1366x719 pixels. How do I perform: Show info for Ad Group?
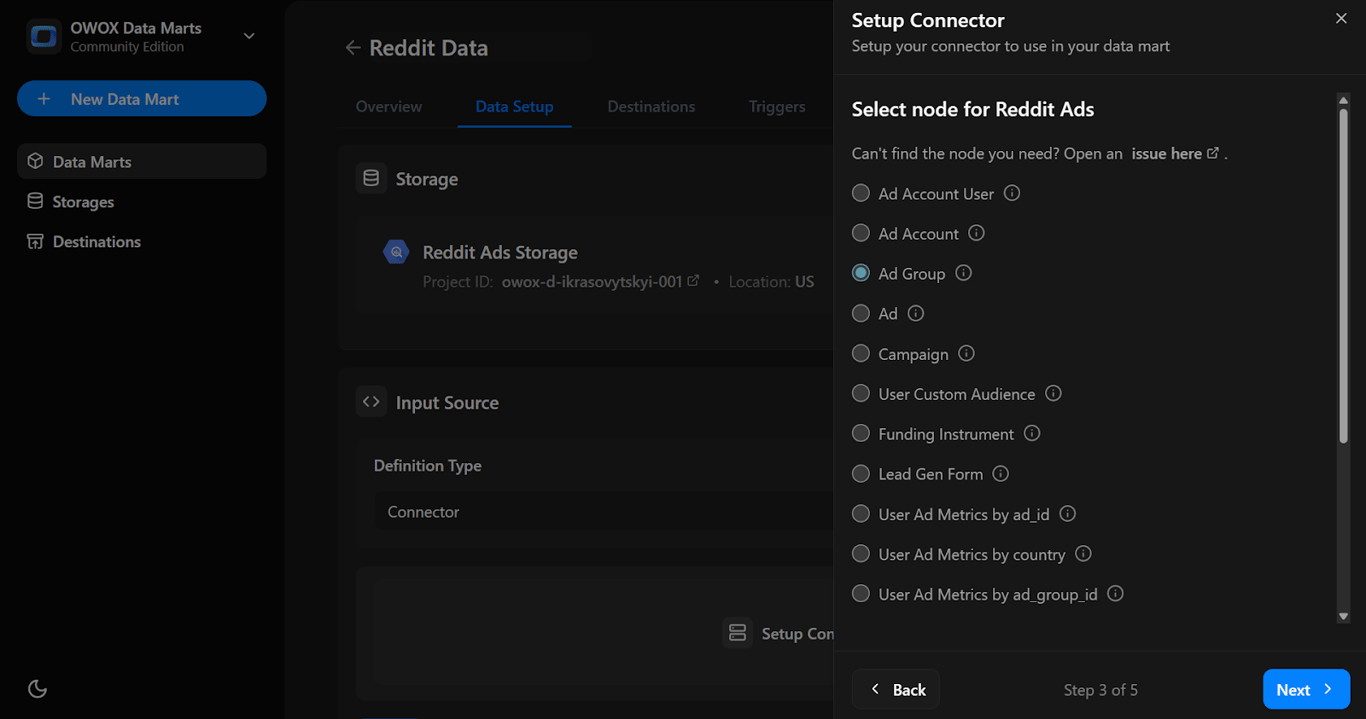point(963,273)
